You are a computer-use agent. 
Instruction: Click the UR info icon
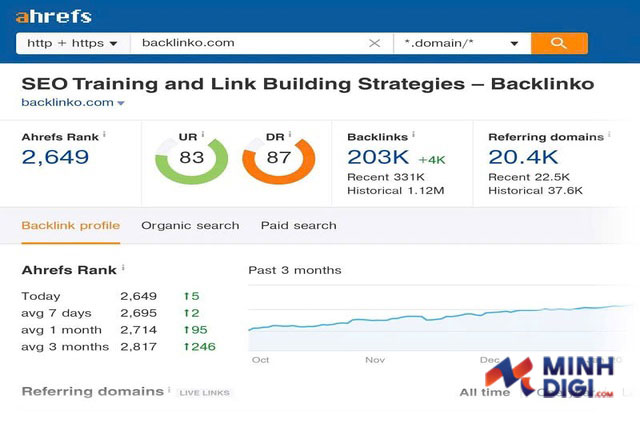203,134
